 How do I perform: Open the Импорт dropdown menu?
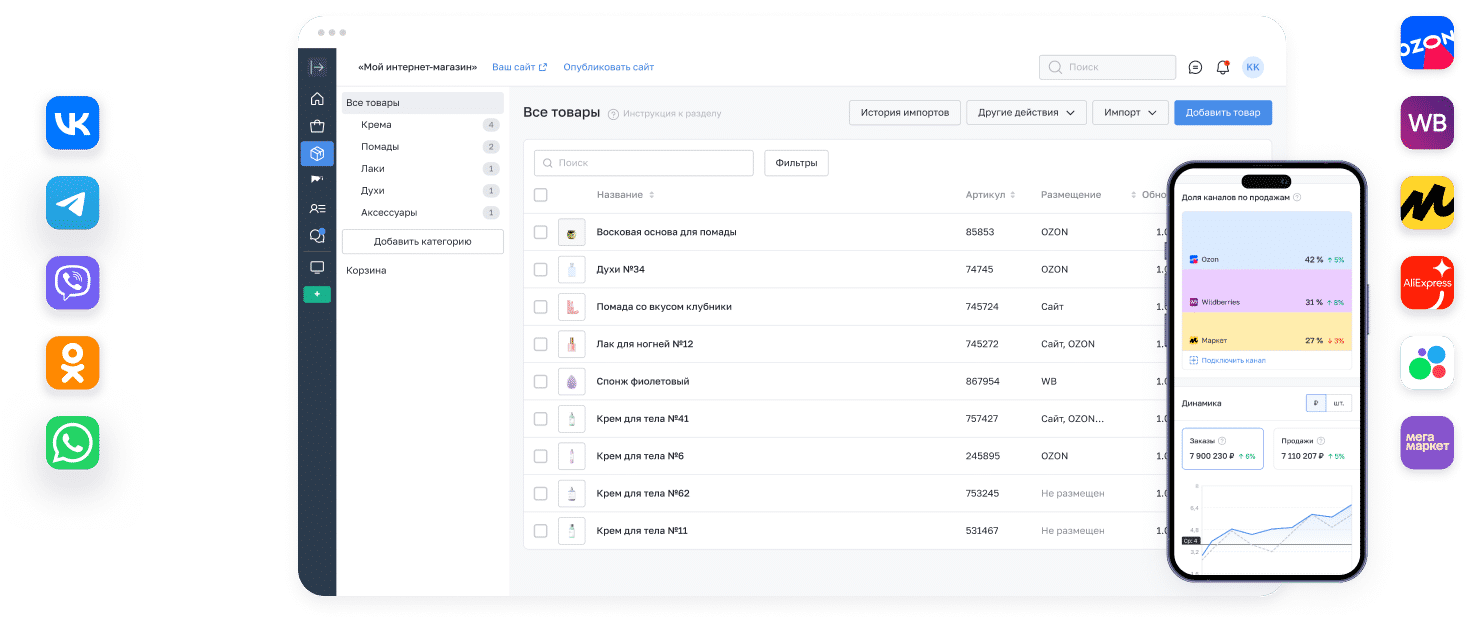(x=1130, y=112)
